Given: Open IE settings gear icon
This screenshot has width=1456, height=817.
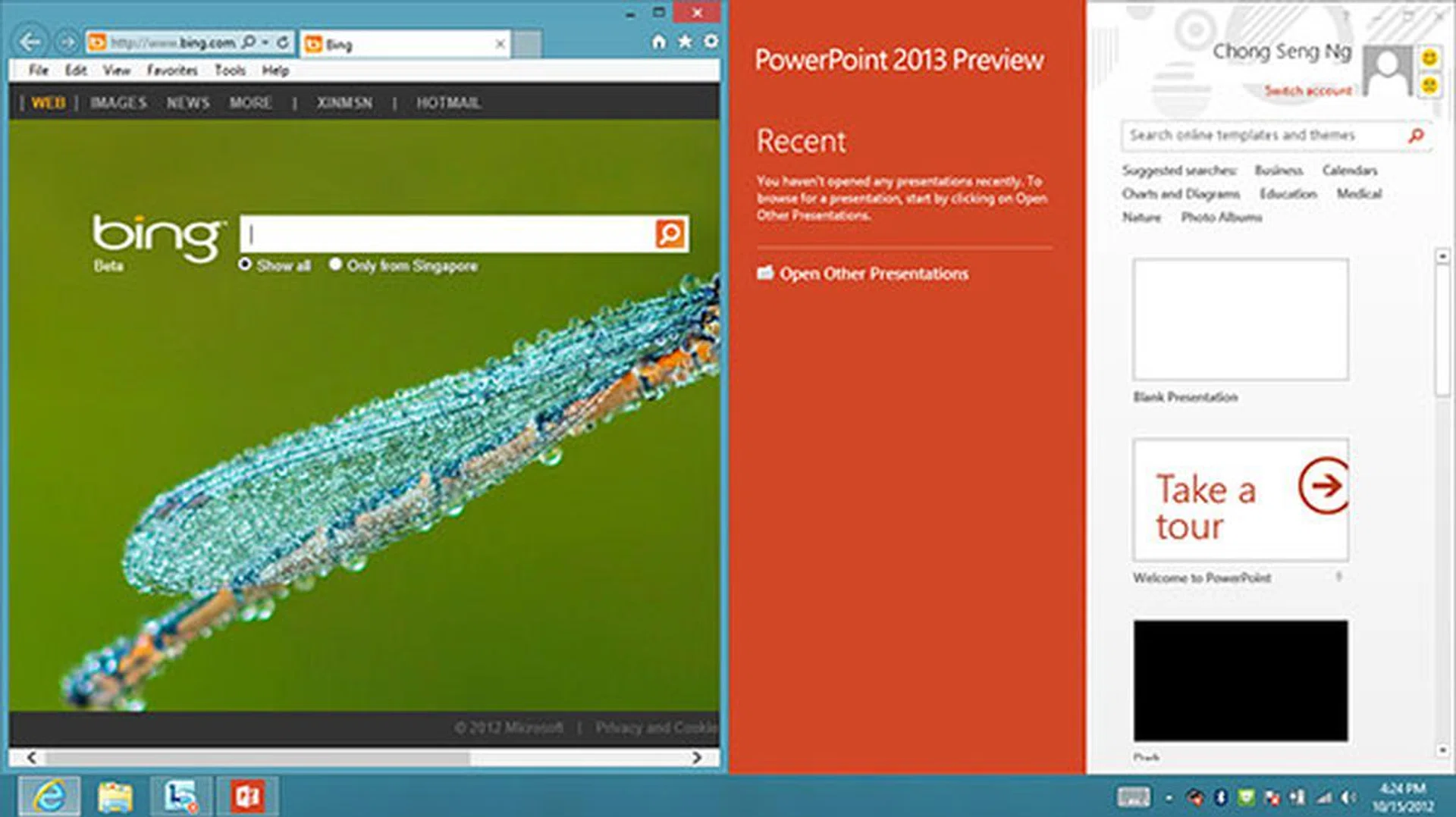Looking at the screenshot, I should [711, 42].
